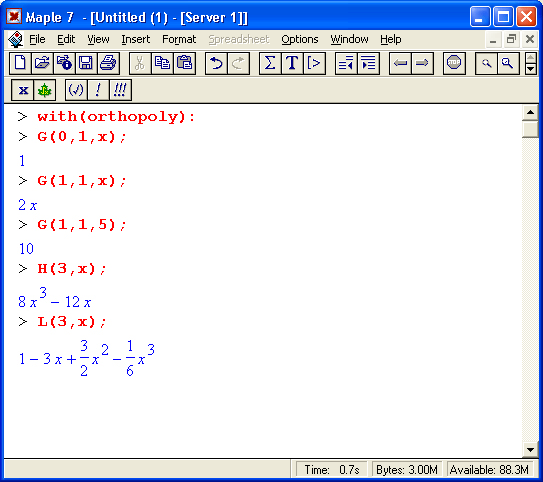Viewport: 543px width, 482px height.
Task: Save the worksheet with floppy disk icon
Action: 86,63
